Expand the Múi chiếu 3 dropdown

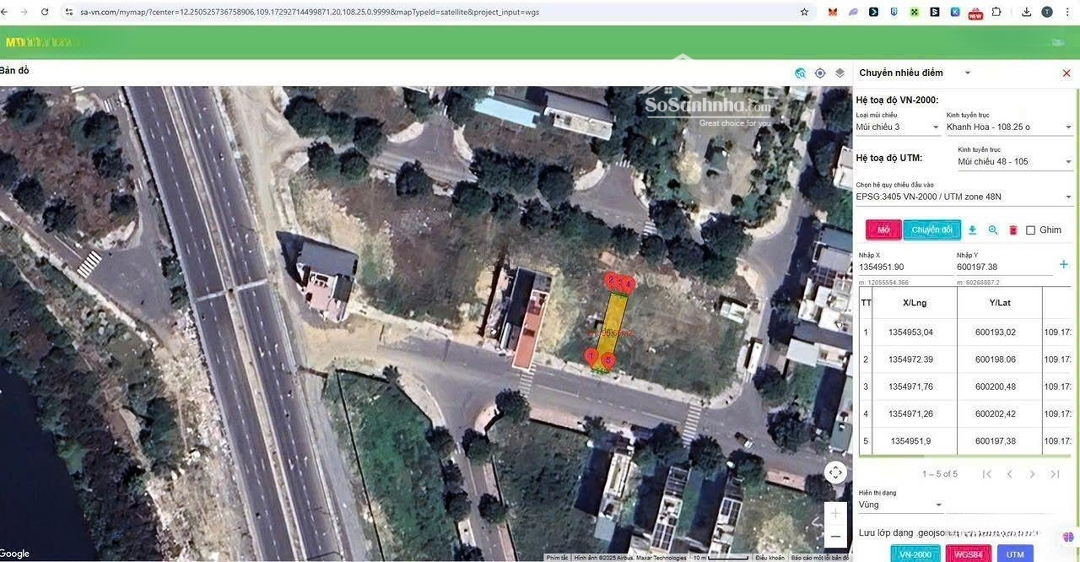point(897,128)
